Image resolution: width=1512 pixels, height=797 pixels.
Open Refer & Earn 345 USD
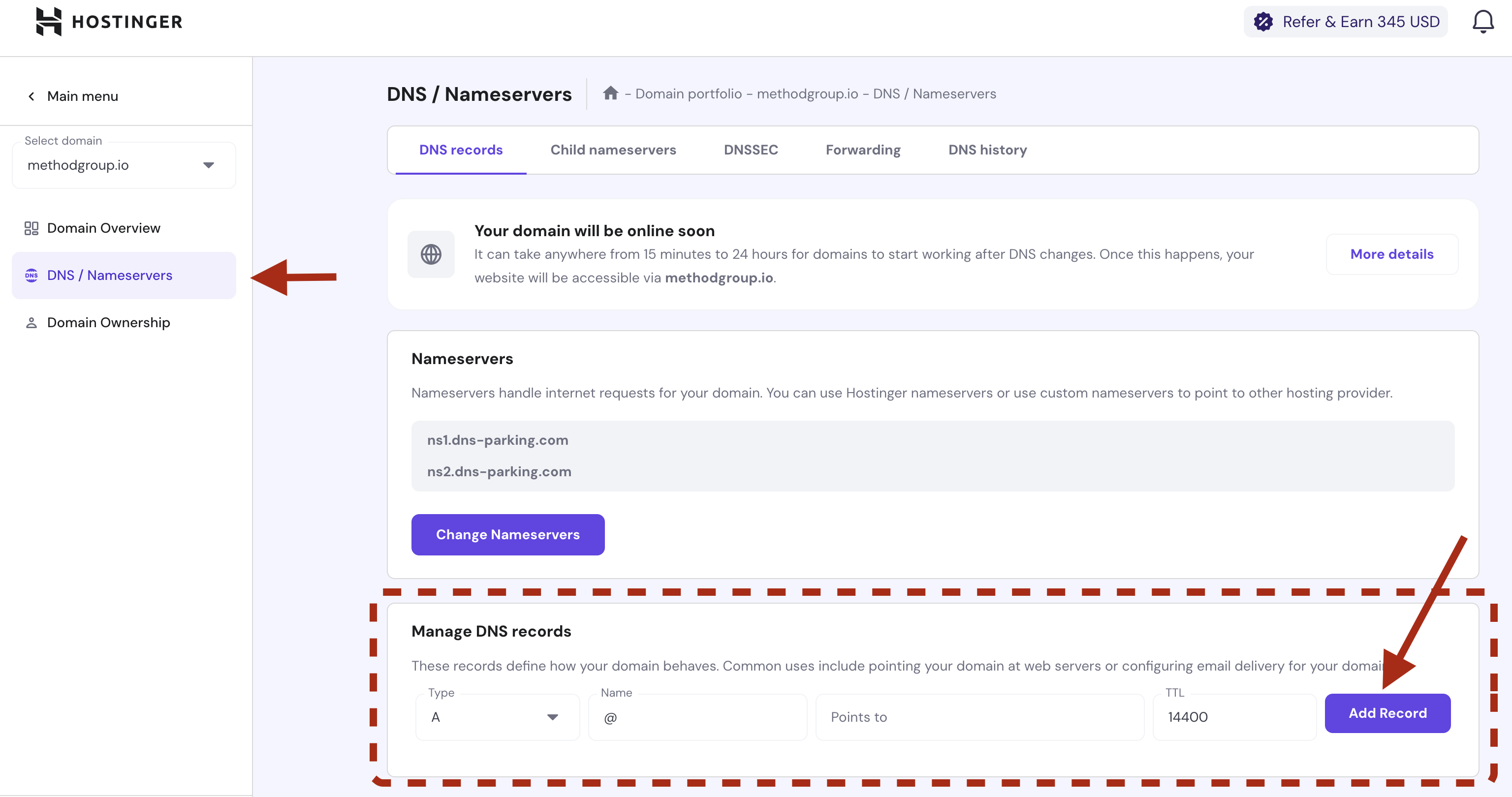[x=1345, y=22]
